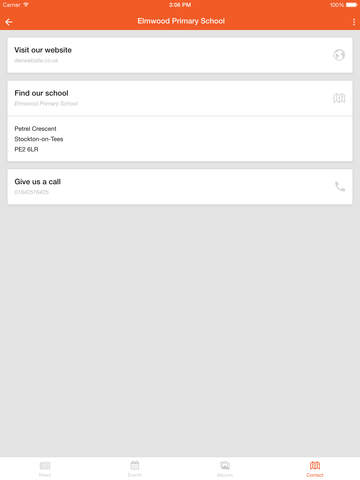360x480 pixels.
Task: Open the Events calendar tab
Action: (135, 469)
